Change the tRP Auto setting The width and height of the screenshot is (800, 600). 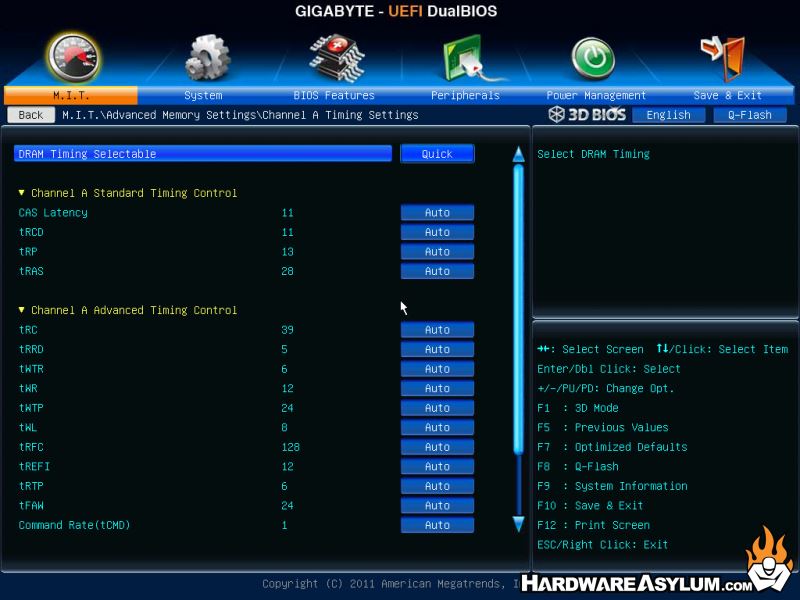[x=437, y=252]
